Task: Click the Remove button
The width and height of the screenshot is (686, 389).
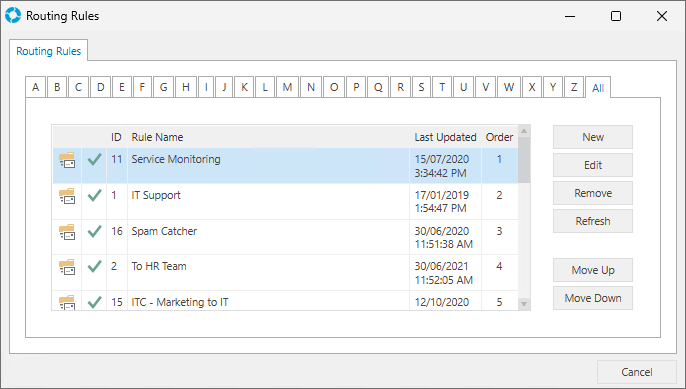Action: 593,193
